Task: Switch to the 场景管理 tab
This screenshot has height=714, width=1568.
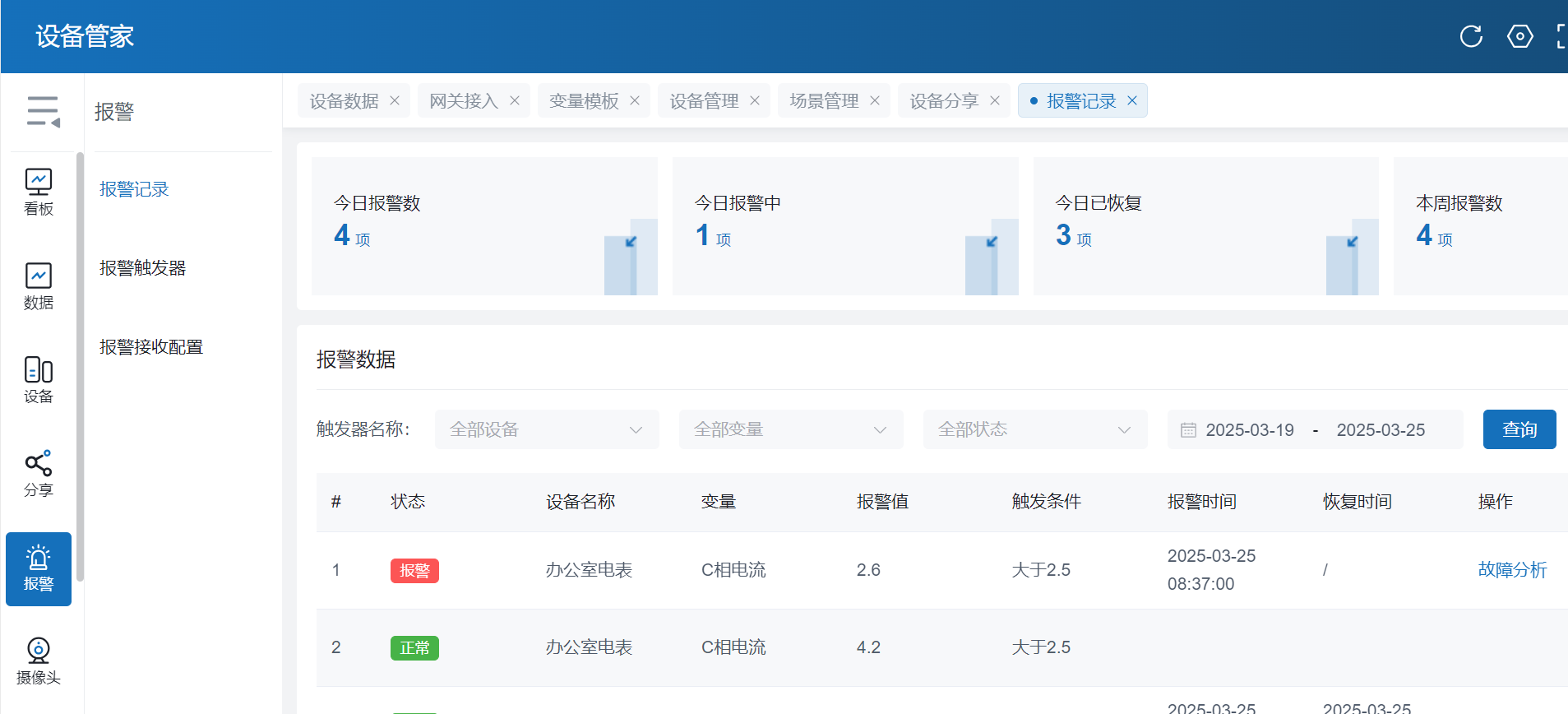Action: [824, 100]
